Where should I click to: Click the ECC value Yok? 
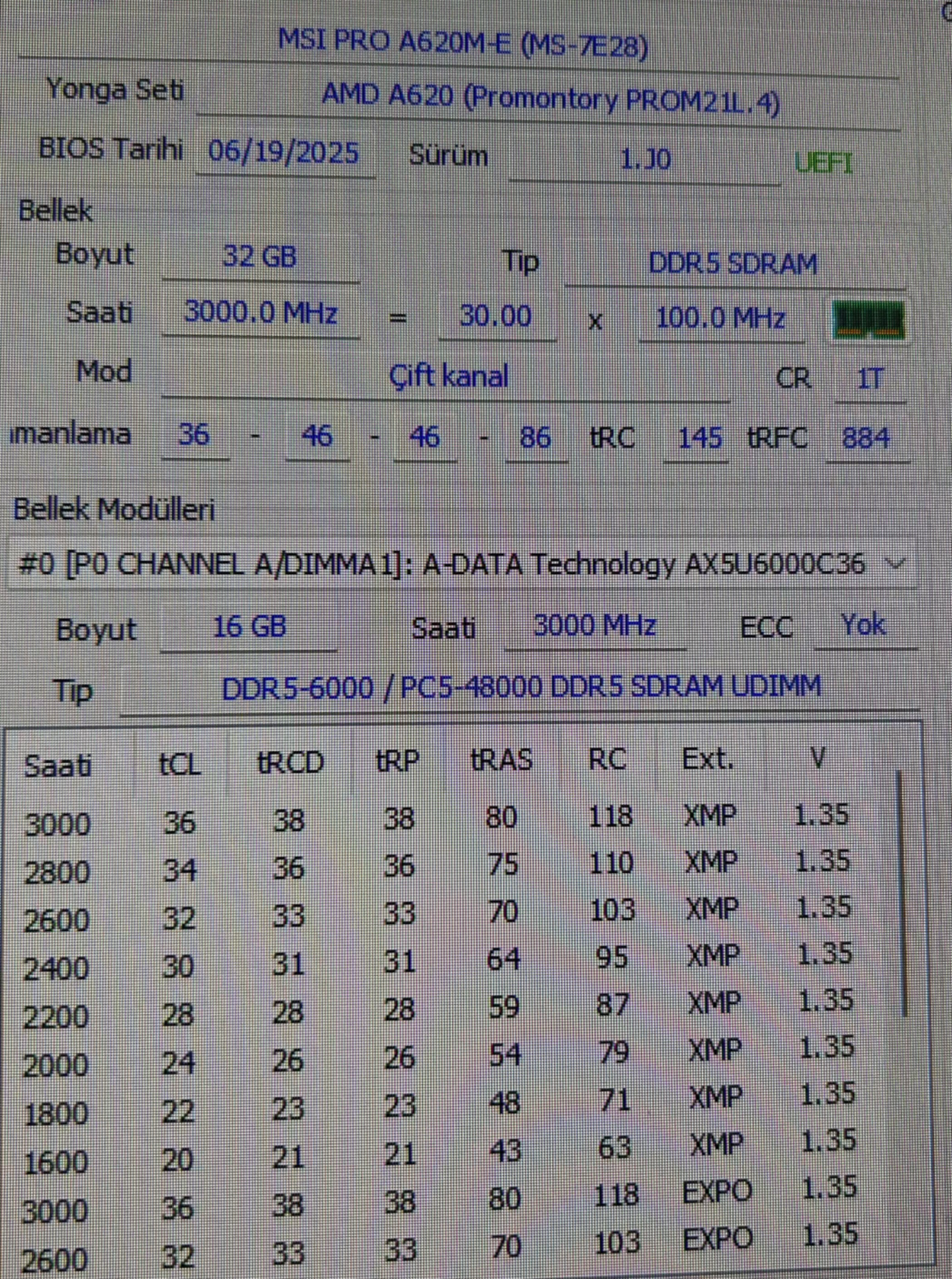tap(863, 624)
